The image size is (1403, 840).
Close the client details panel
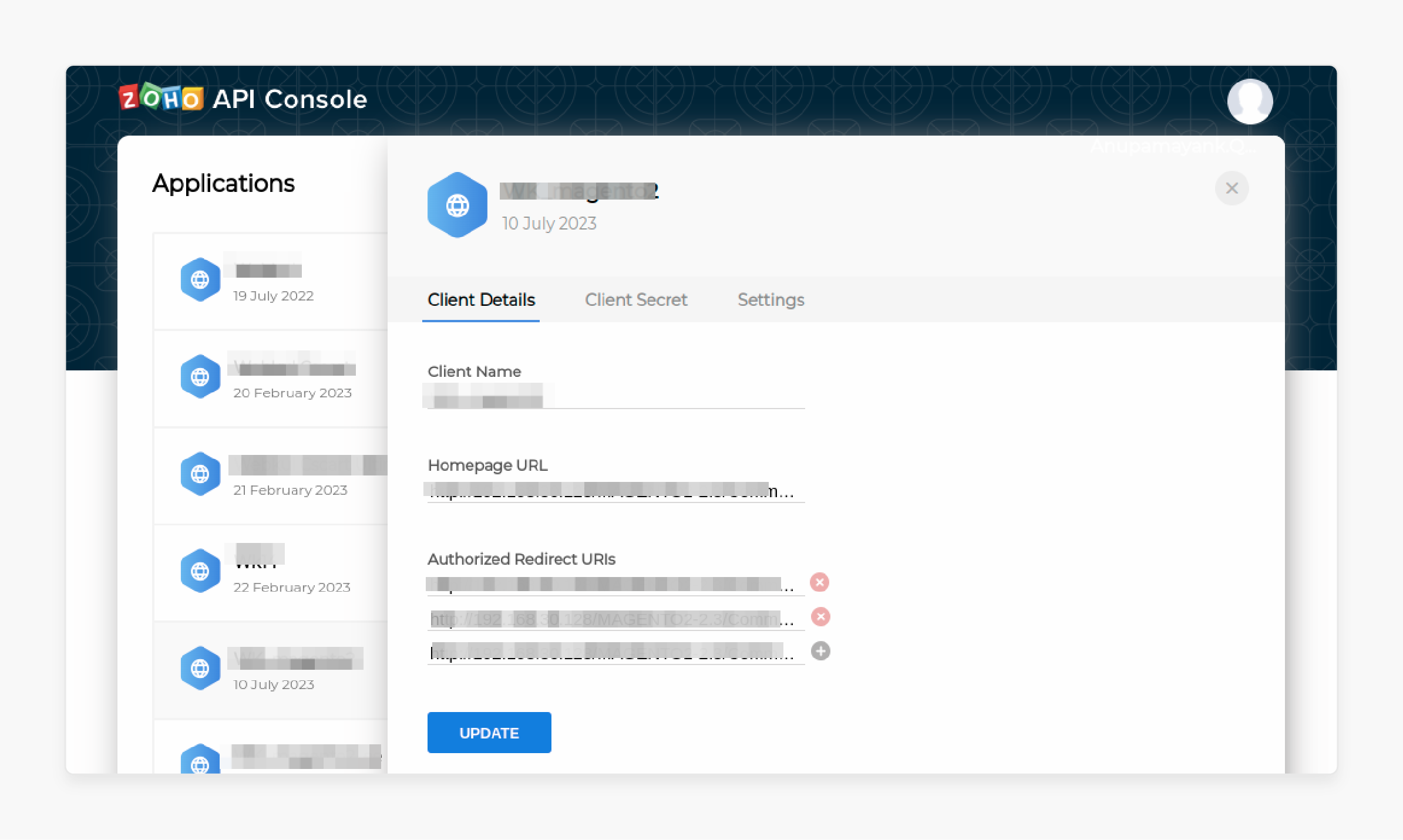click(x=1232, y=188)
